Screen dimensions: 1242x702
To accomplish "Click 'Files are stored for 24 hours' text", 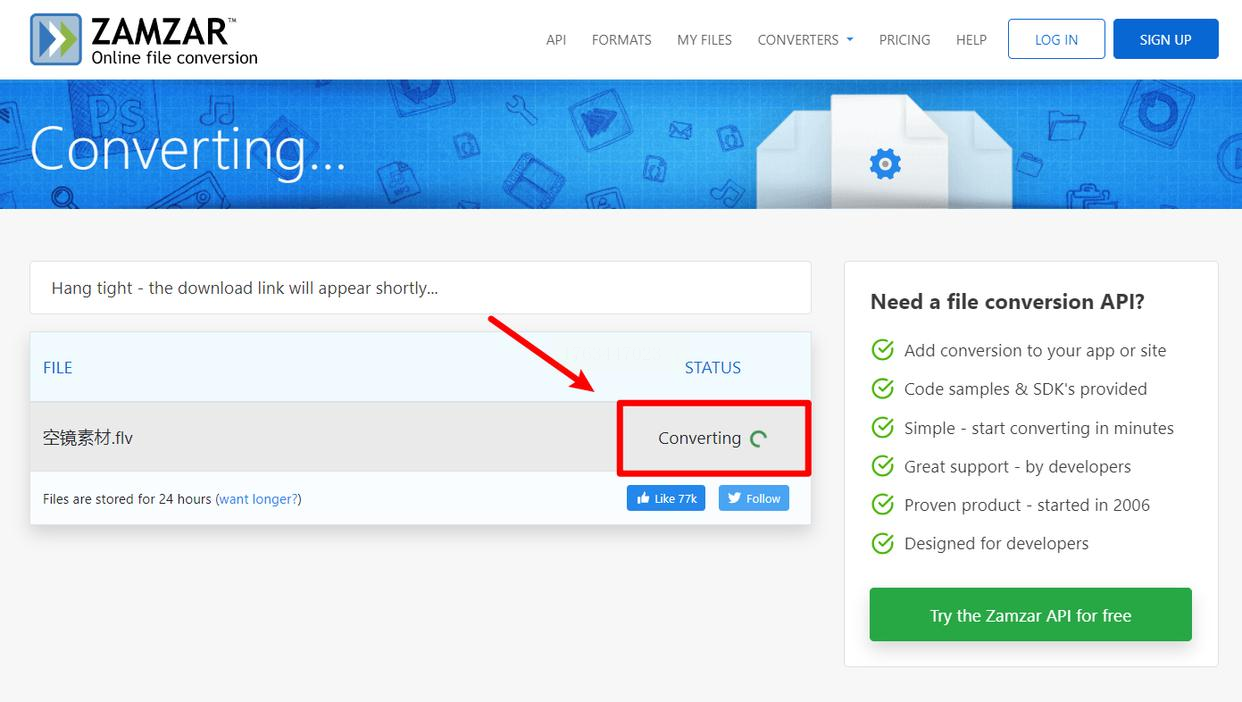I will click(127, 499).
